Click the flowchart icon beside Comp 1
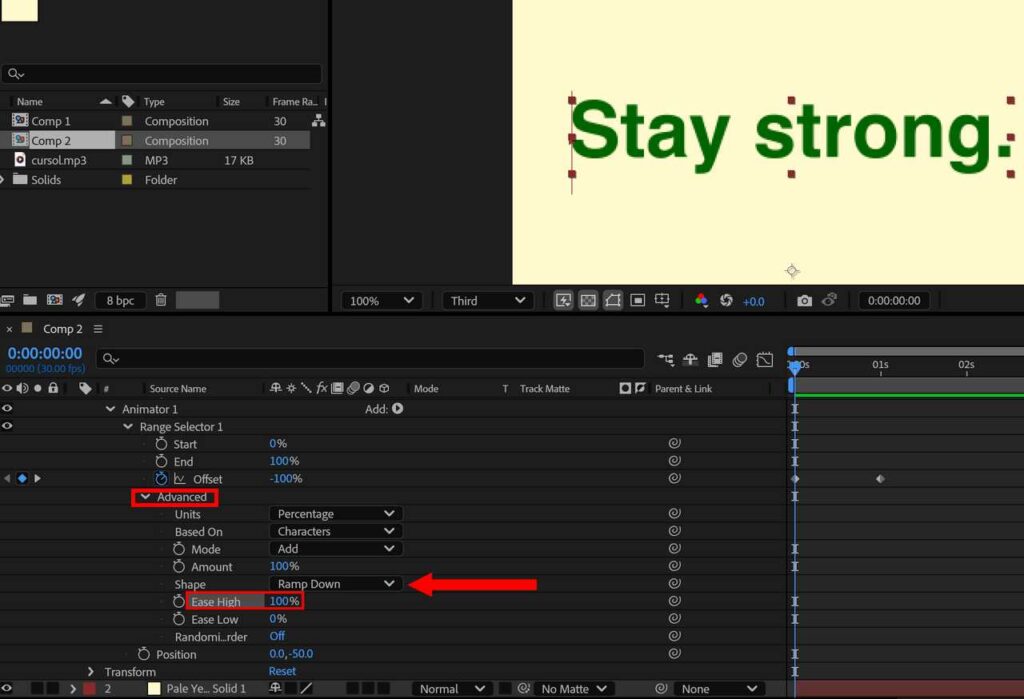This screenshot has width=1024, height=699. coord(318,120)
